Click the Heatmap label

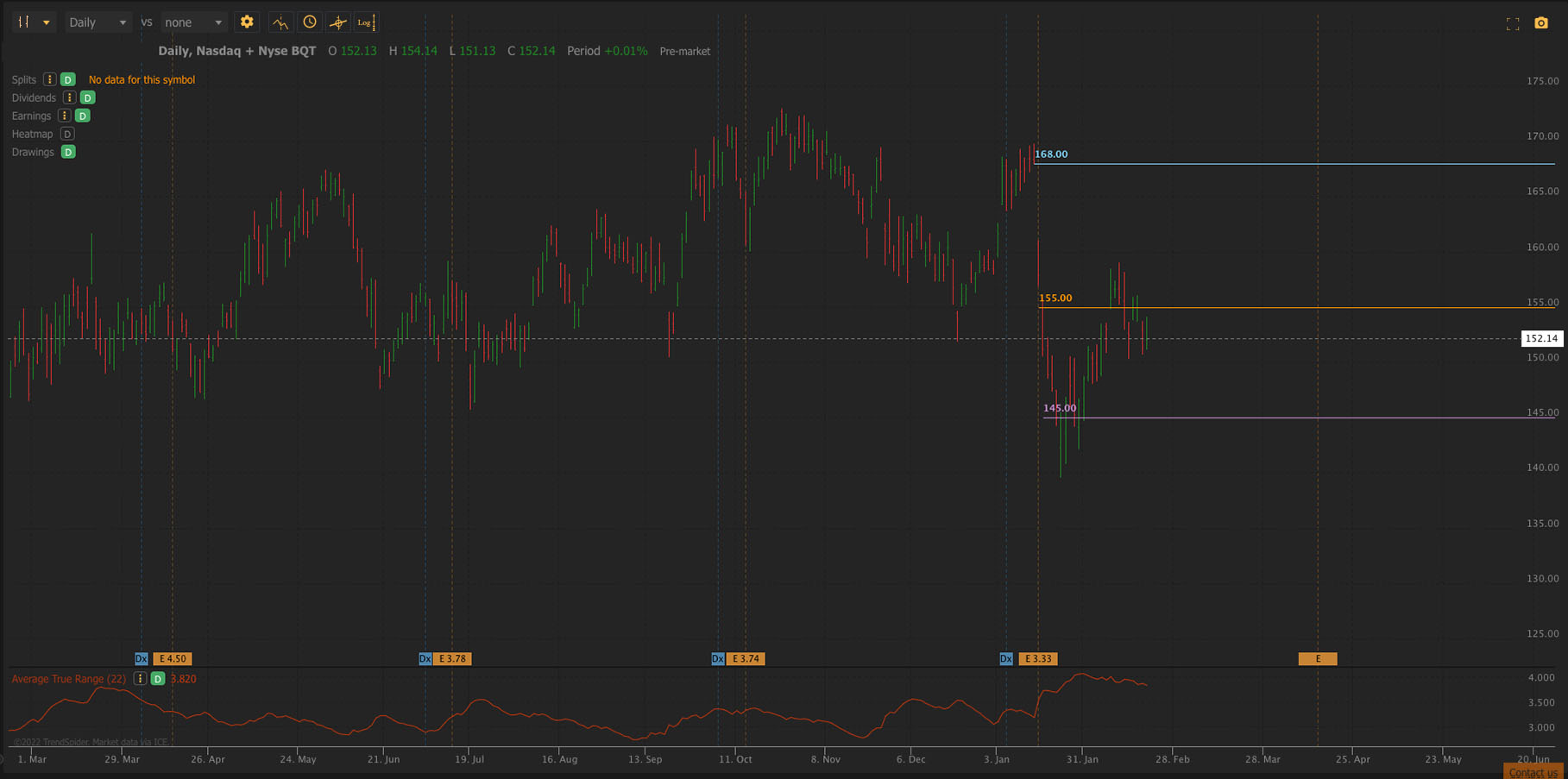32,134
